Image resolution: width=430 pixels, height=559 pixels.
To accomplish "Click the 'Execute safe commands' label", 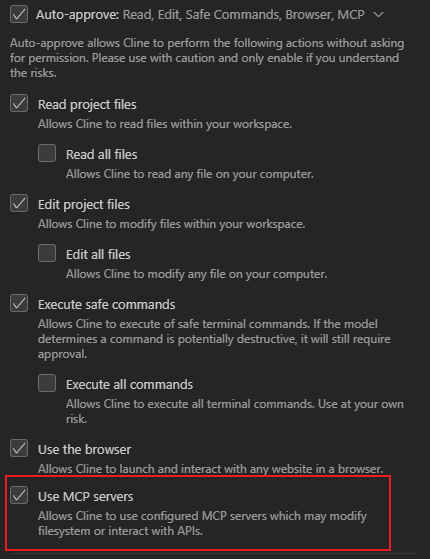I will tap(107, 305).
